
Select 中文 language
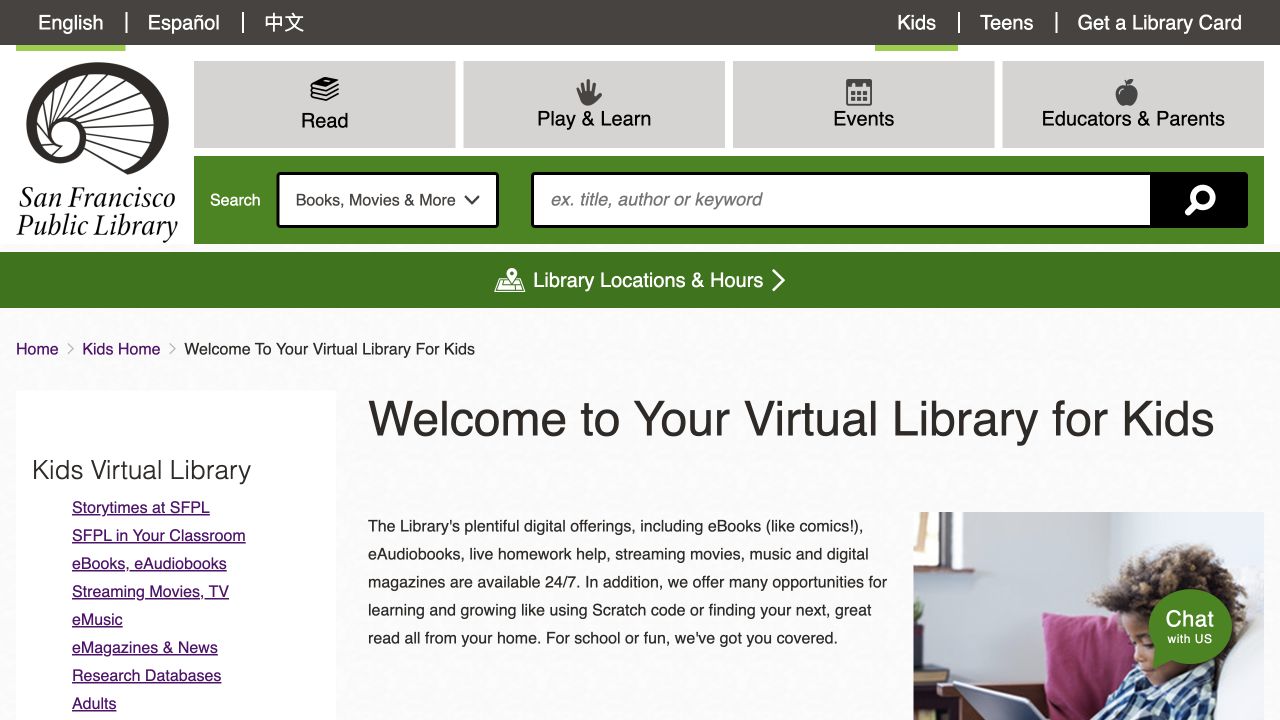click(284, 22)
